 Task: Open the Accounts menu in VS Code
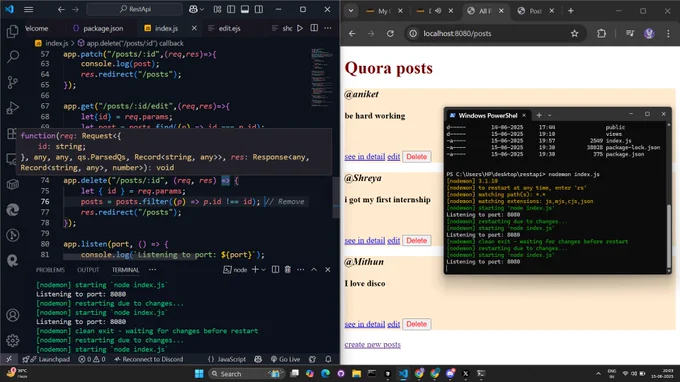tap(13, 315)
